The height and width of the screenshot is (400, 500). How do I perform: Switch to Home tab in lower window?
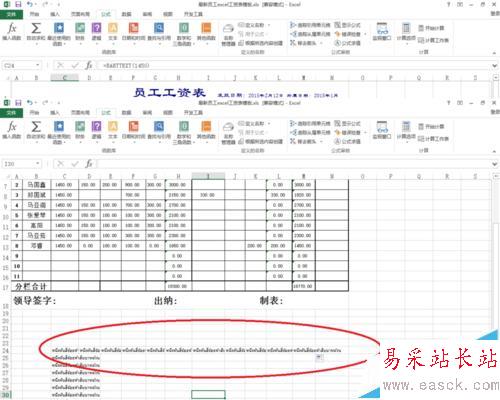click(34, 113)
